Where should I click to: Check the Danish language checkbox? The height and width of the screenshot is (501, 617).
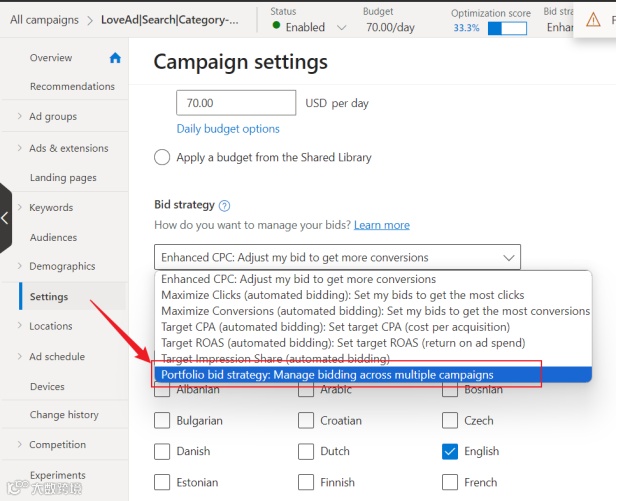(x=162, y=451)
